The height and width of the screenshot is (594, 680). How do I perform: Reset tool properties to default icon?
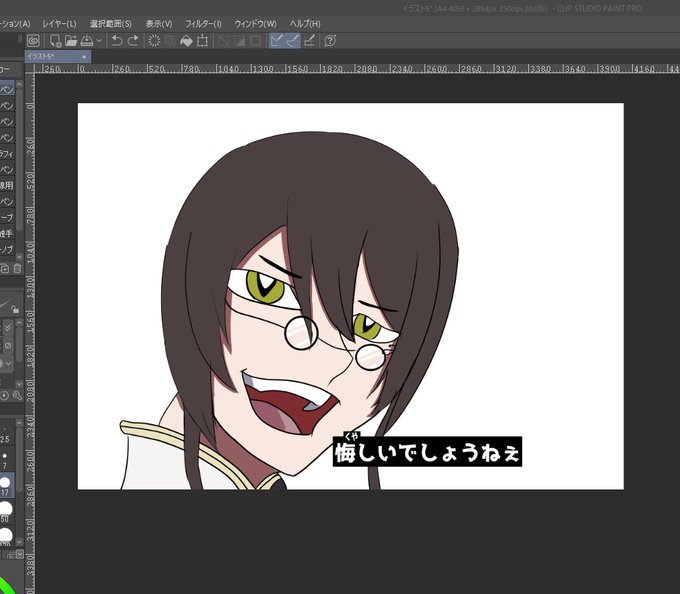(x=4, y=395)
